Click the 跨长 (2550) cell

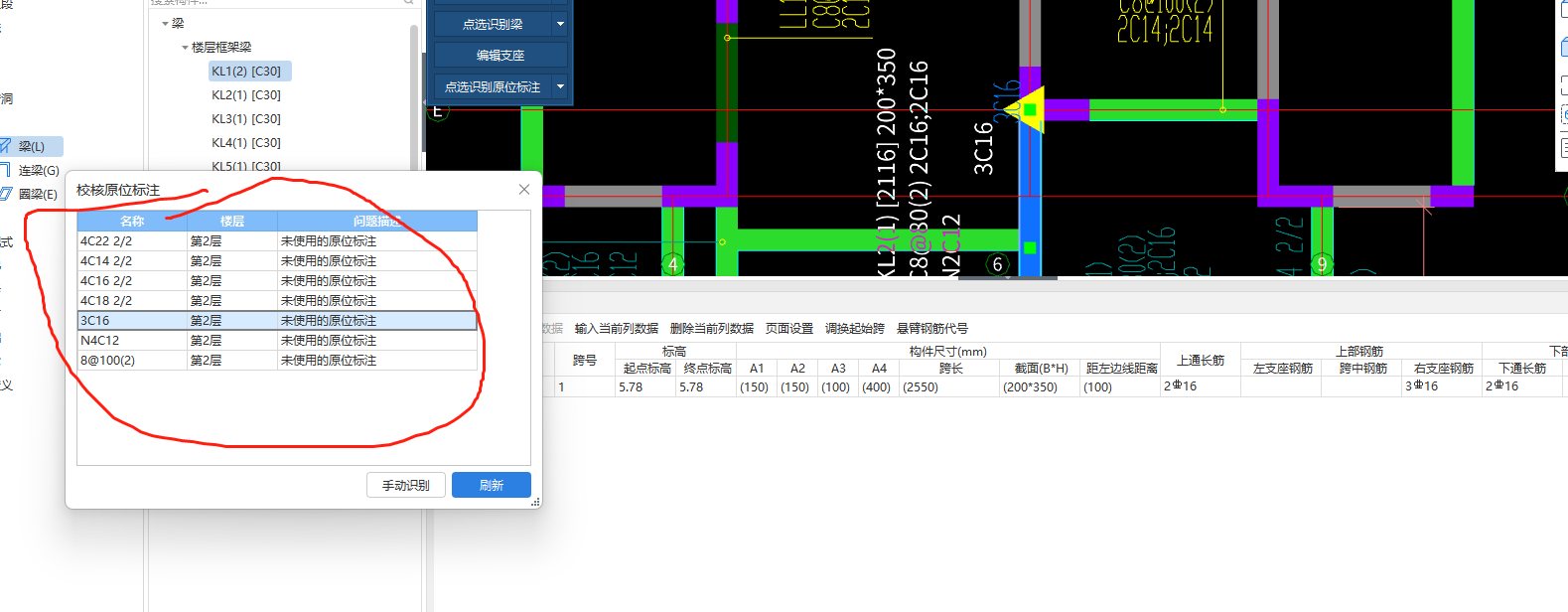(x=949, y=387)
